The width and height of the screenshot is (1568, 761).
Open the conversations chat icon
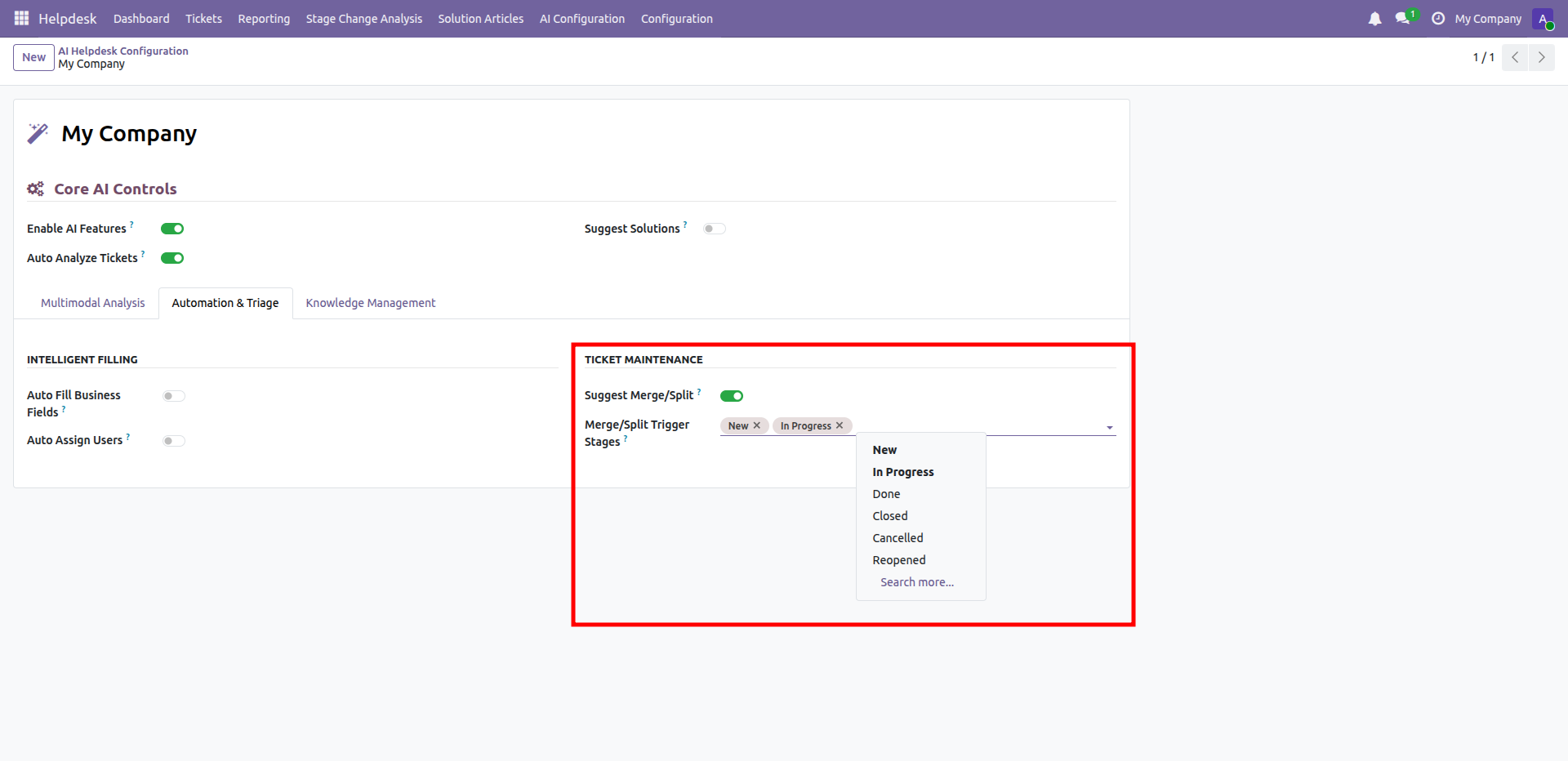(x=1403, y=18)
